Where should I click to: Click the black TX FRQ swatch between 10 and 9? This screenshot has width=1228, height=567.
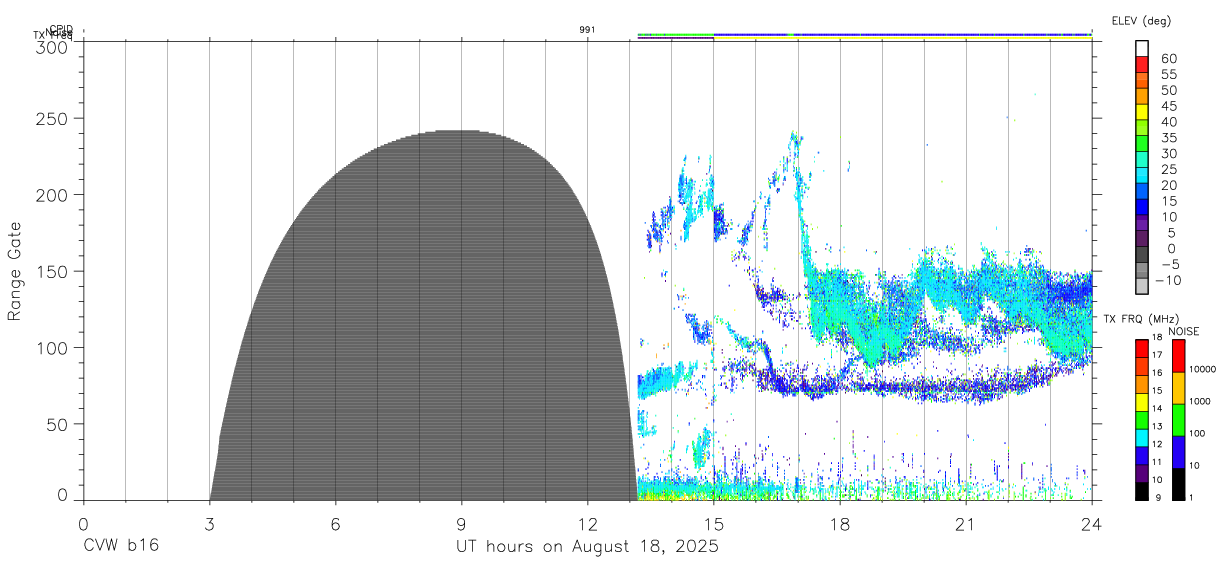pyautogui.click(x=1142, y=491)
